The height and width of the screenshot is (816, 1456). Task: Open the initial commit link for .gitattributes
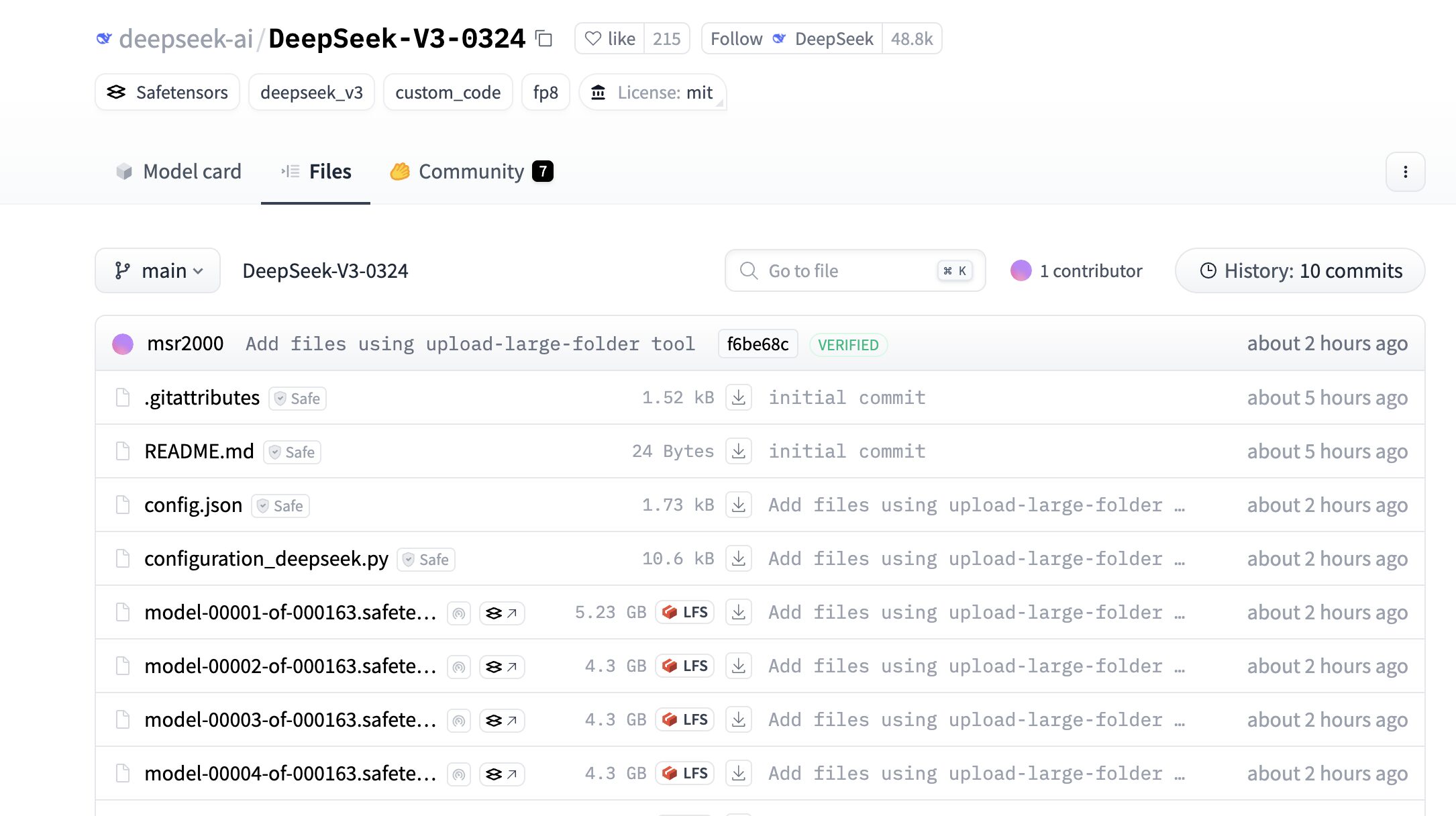(847, 397)
